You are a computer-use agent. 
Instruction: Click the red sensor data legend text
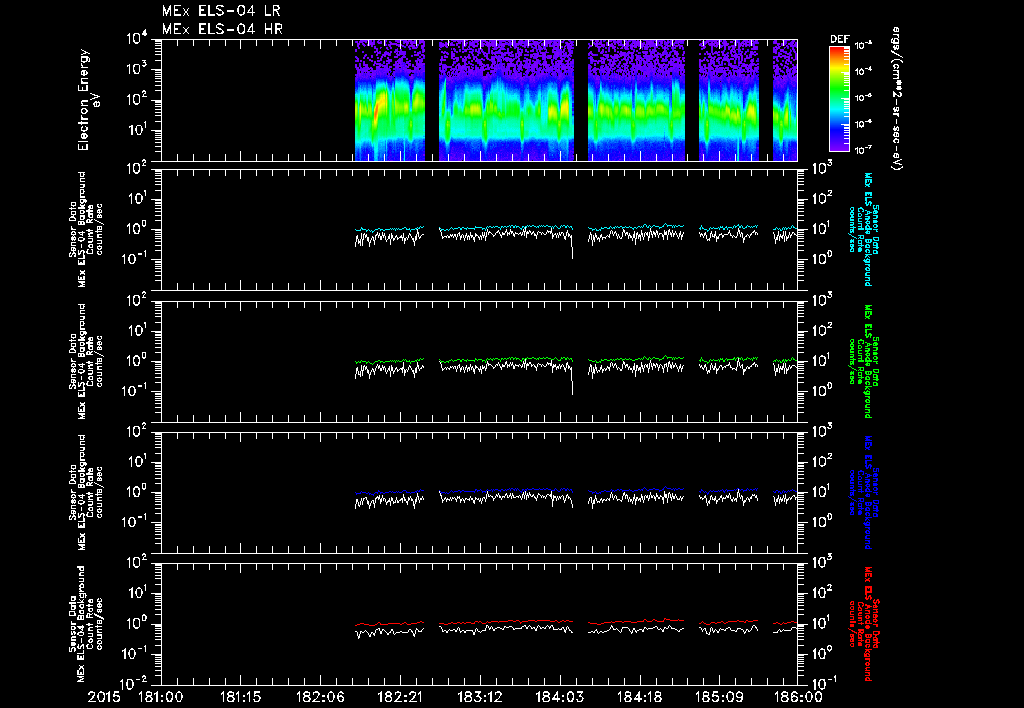coord(868,622)
